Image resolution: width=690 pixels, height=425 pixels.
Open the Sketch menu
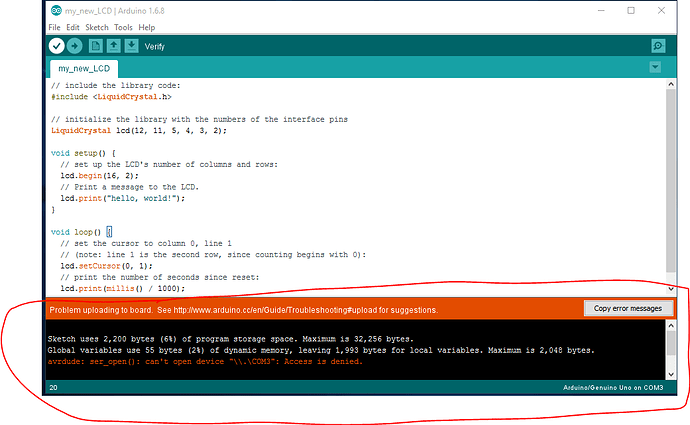pyautogui.click(x=97, y=27)
